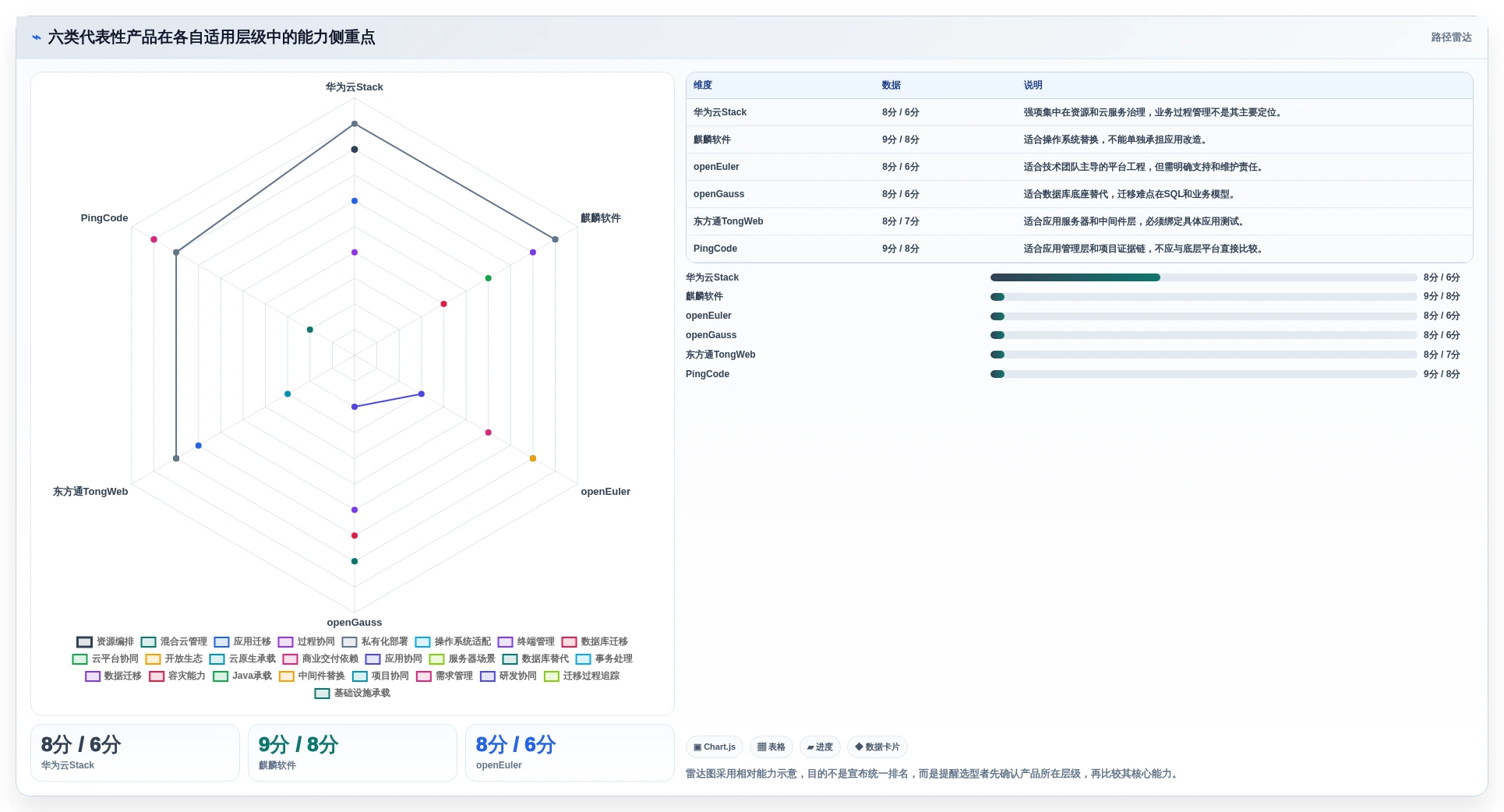The height and width of the screenshot is (812, 1504).
Task: Click the pink data point near PingCode axis
Action: [154, 239]
